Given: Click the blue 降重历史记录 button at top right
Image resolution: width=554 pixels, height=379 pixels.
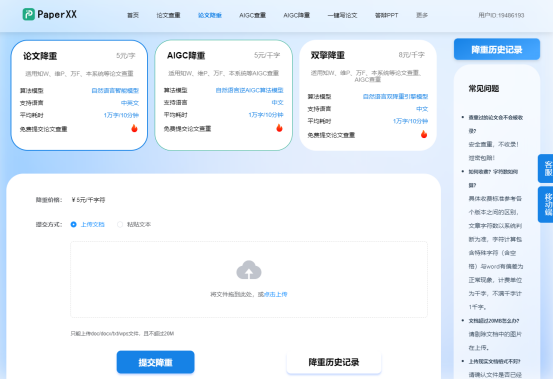Looking at the screenshot, I should tap(497, 49).
